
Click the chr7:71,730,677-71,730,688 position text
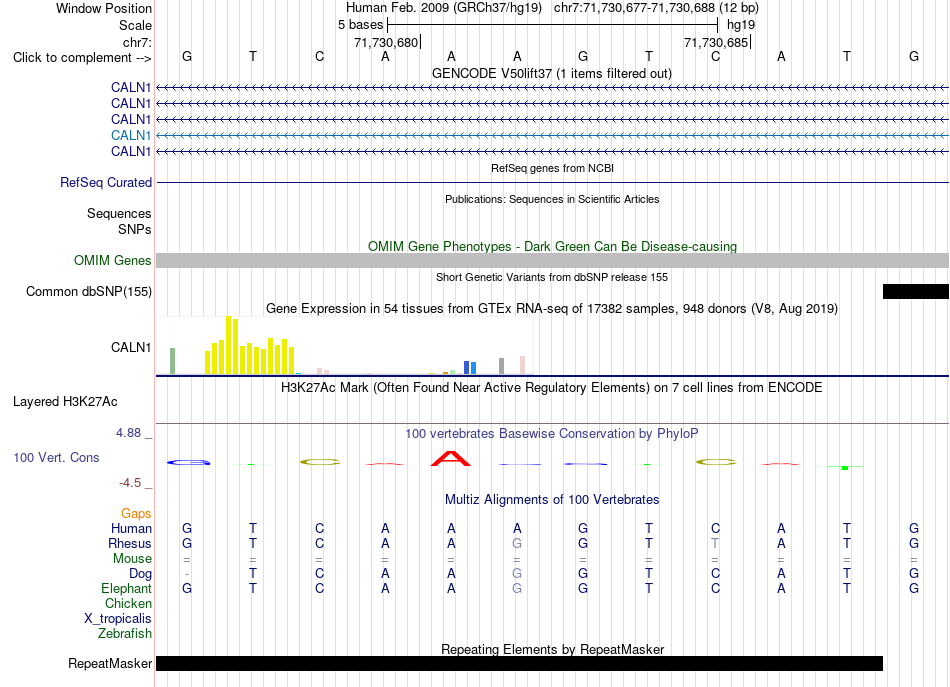(656, 8)
